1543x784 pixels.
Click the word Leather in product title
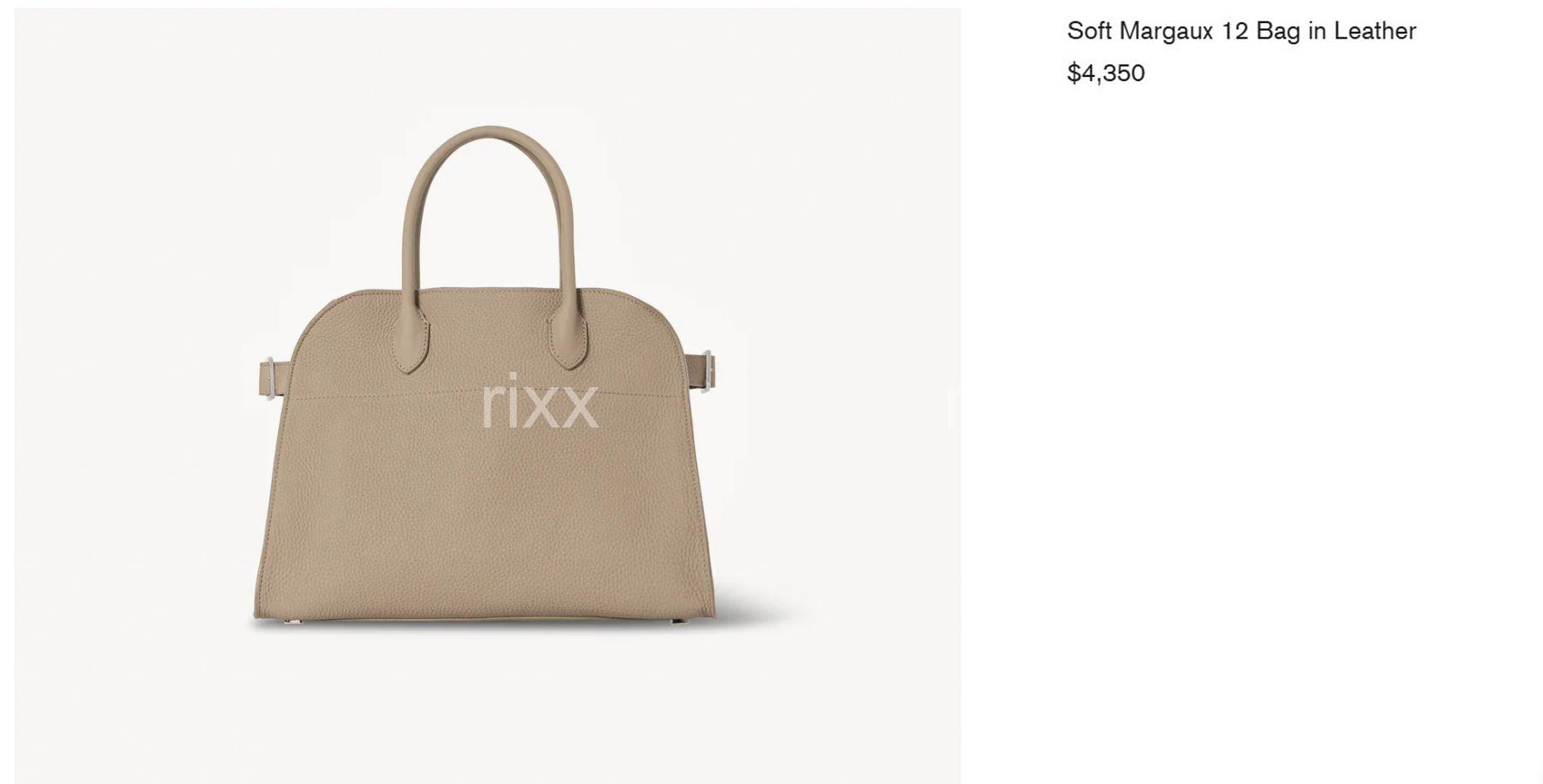tap(1375, 31)
